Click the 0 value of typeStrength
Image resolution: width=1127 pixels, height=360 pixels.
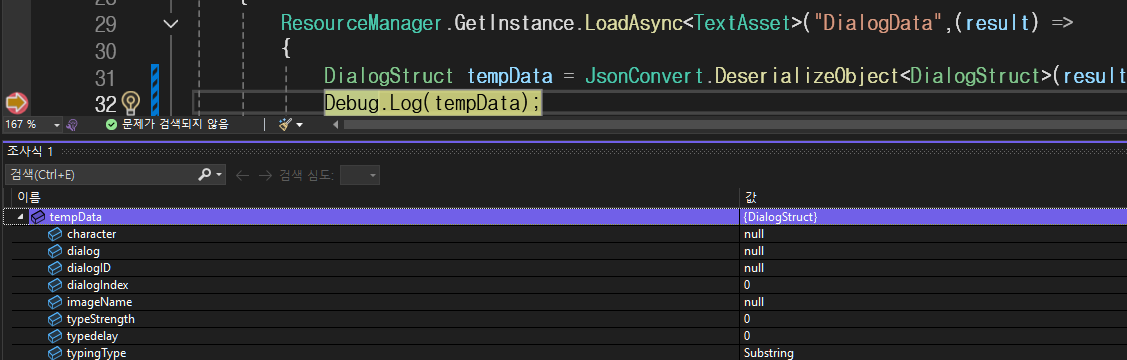coord(748,319)
